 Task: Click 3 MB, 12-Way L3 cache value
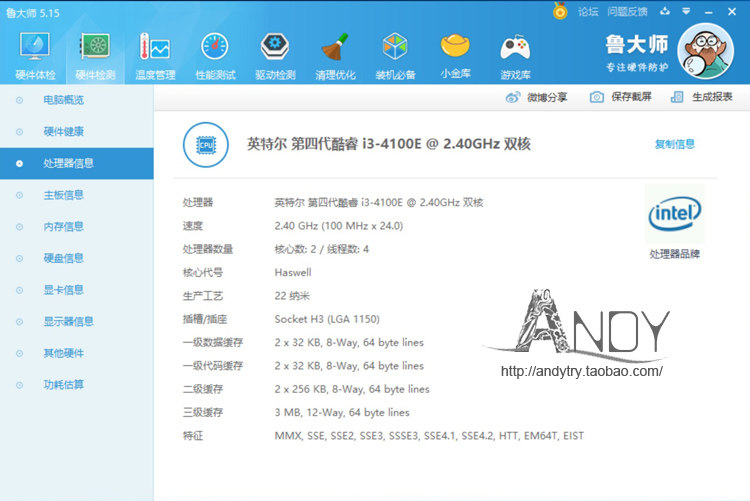pos(342,412)
